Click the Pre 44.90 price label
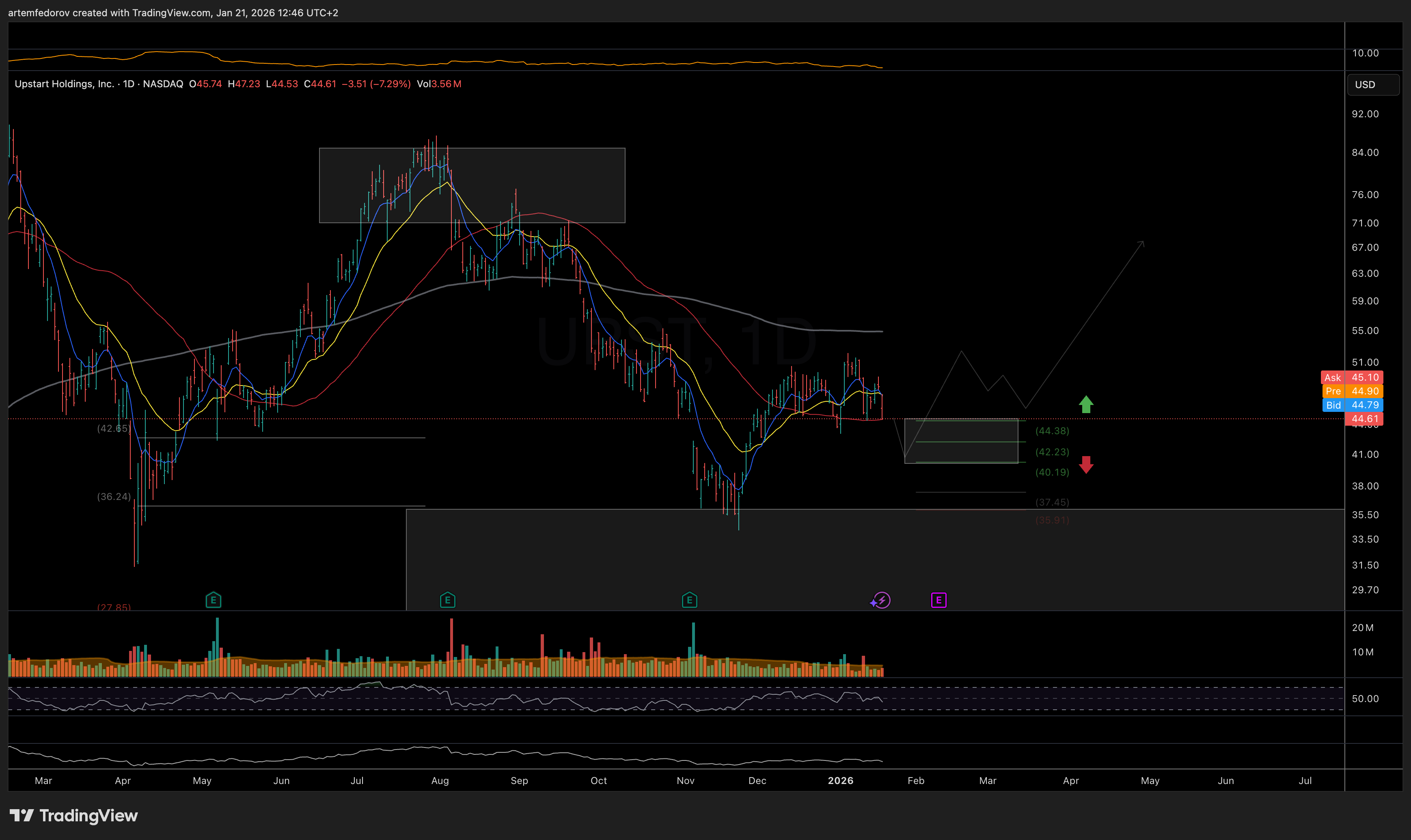Viewport: 1411px width, 840px height. point(1352,391)
